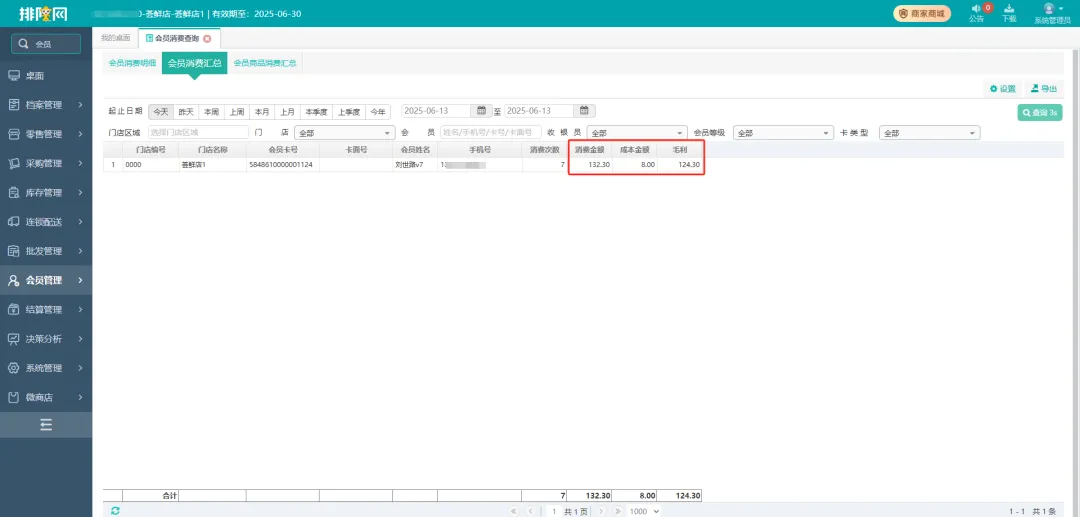Close the 会员消费查询 tab

click(x=207, y=39)
